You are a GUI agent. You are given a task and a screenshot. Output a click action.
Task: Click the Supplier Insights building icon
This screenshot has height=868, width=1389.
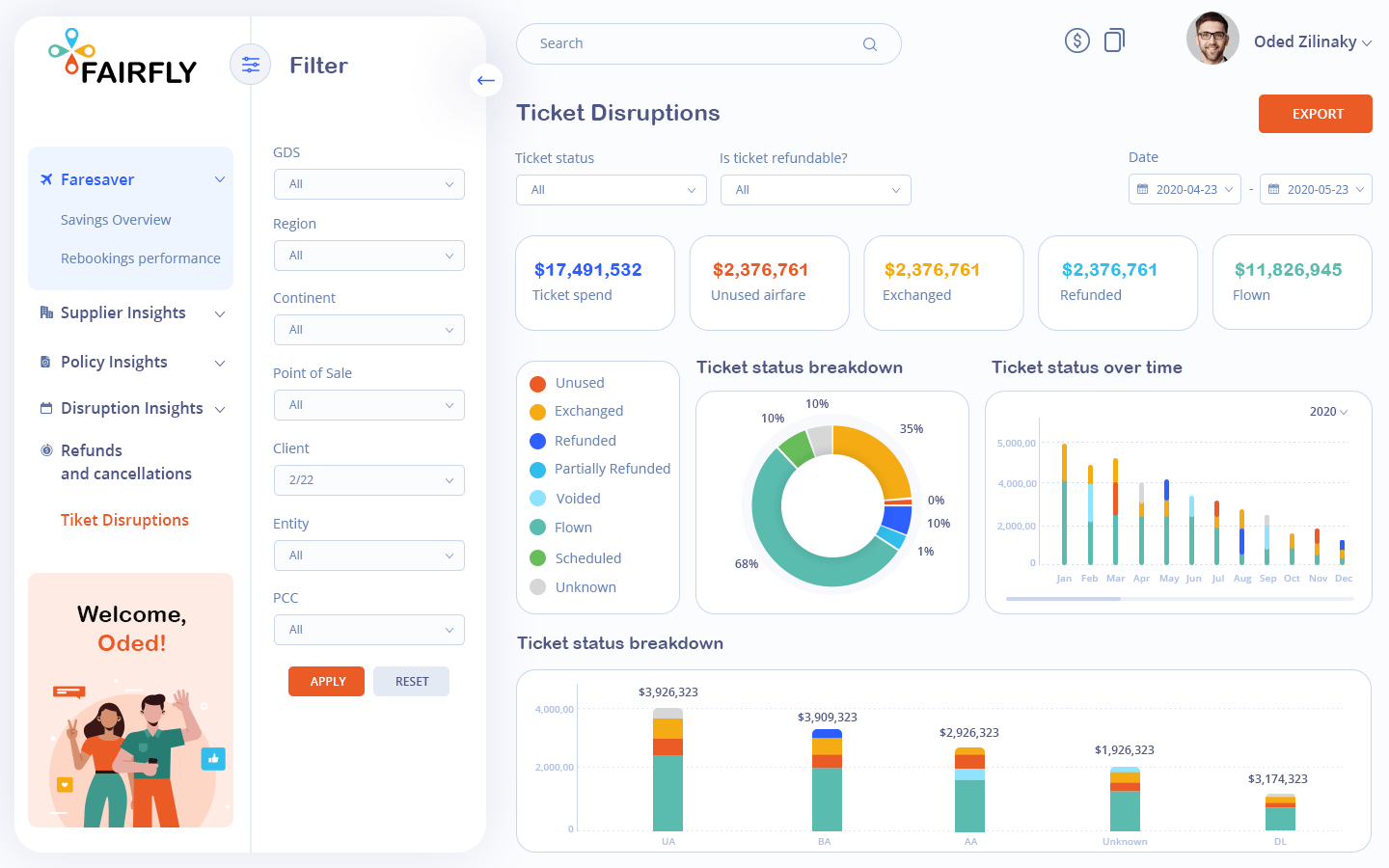pyautogui.click(x=45, y=312)
